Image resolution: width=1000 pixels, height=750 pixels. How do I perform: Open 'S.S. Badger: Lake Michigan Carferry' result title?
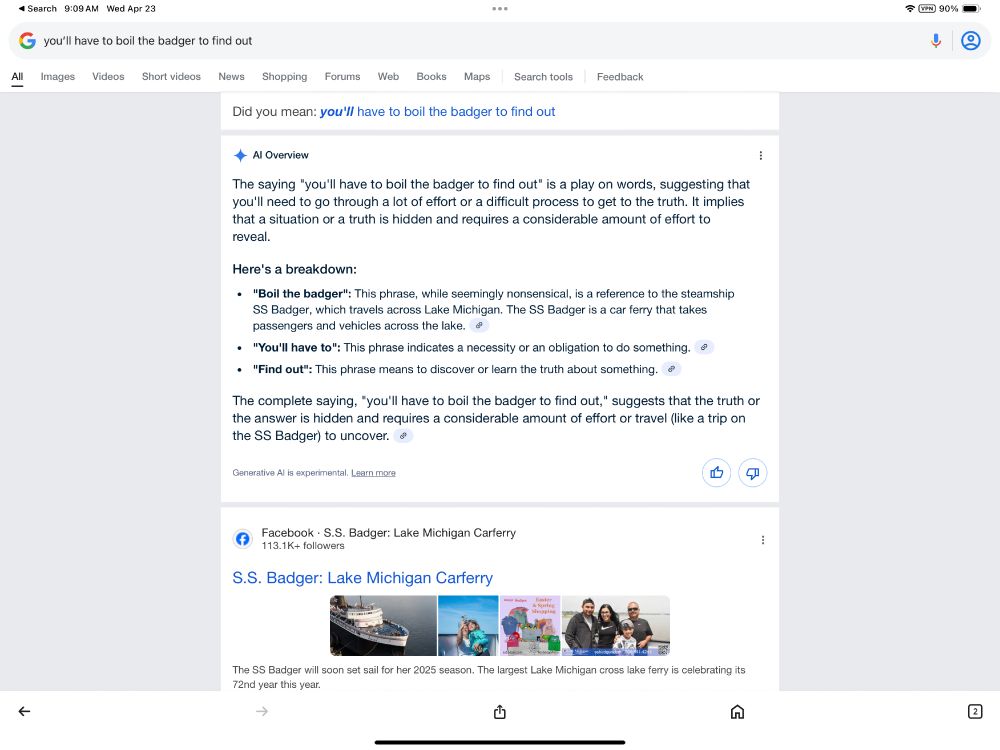point(362,578)
